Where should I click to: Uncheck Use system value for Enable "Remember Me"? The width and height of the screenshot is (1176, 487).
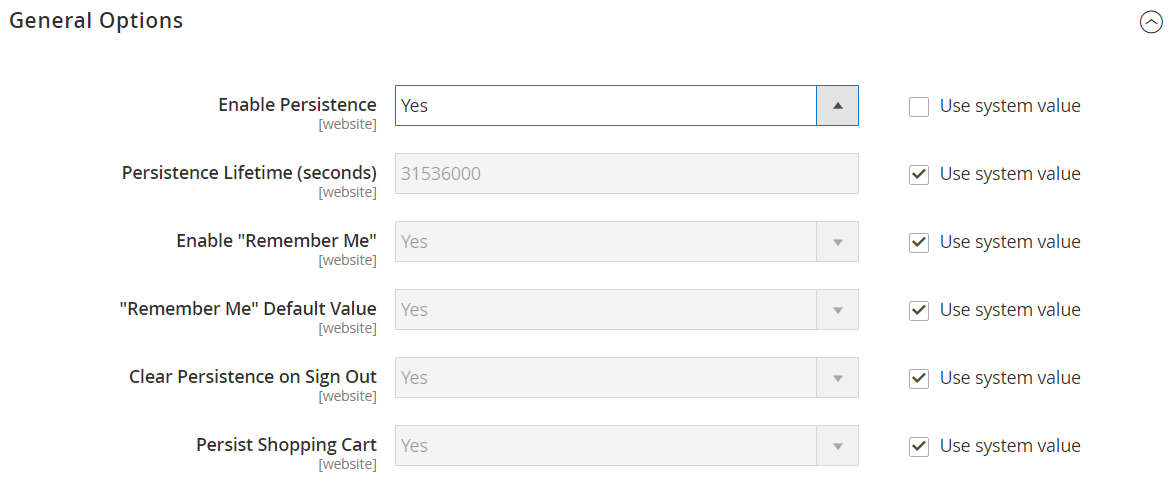point(919,242)
